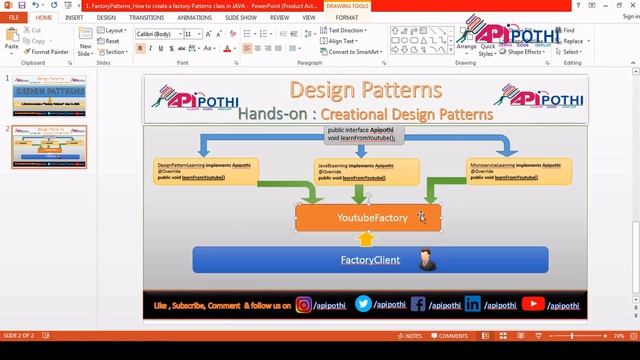Expand the Section dropdown
640x360 pixels.
[x=113, y=52]
